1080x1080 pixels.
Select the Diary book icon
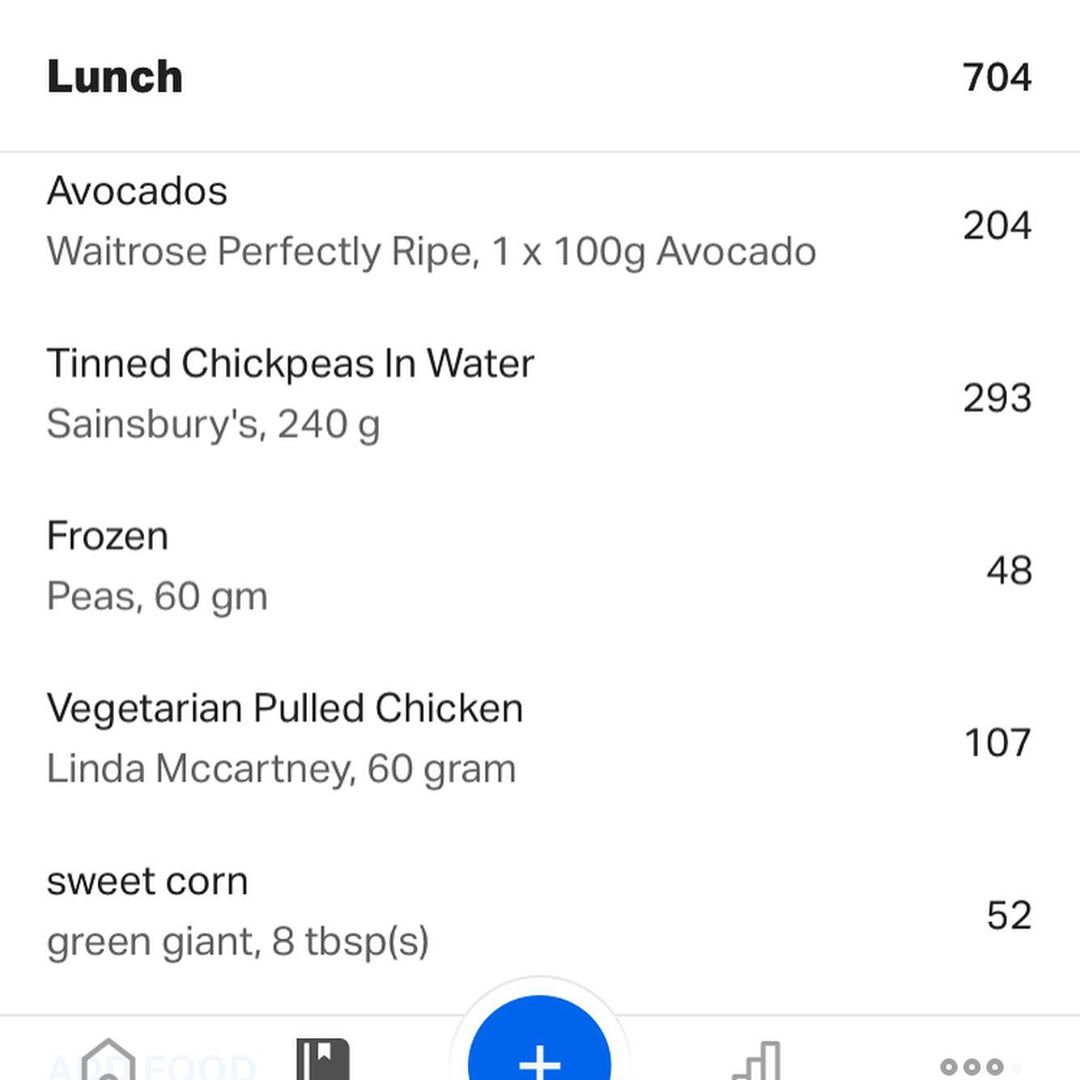click(323, 1059)
